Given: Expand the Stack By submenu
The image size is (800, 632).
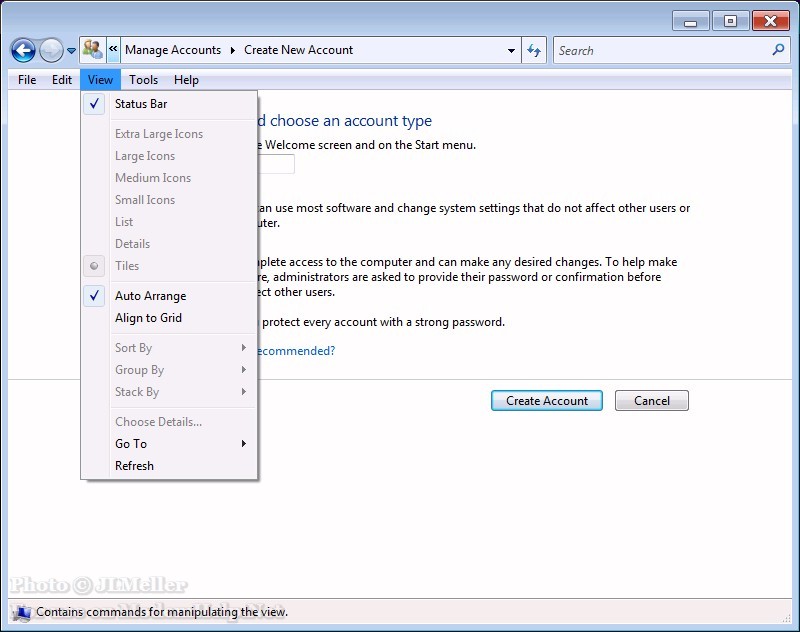Looking at the screenshot, I should pyautogui.click(x=169, y=392).
